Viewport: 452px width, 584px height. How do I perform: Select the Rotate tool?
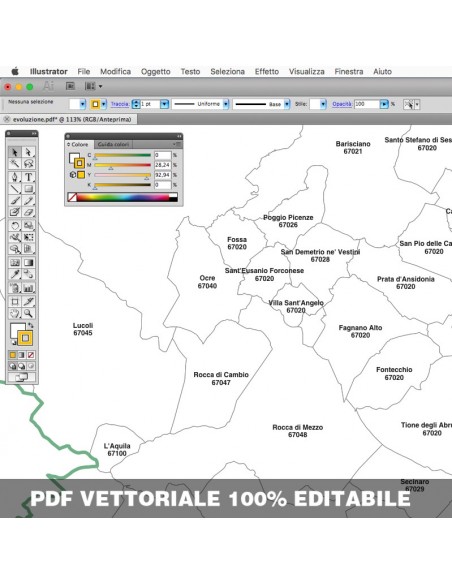15,225
